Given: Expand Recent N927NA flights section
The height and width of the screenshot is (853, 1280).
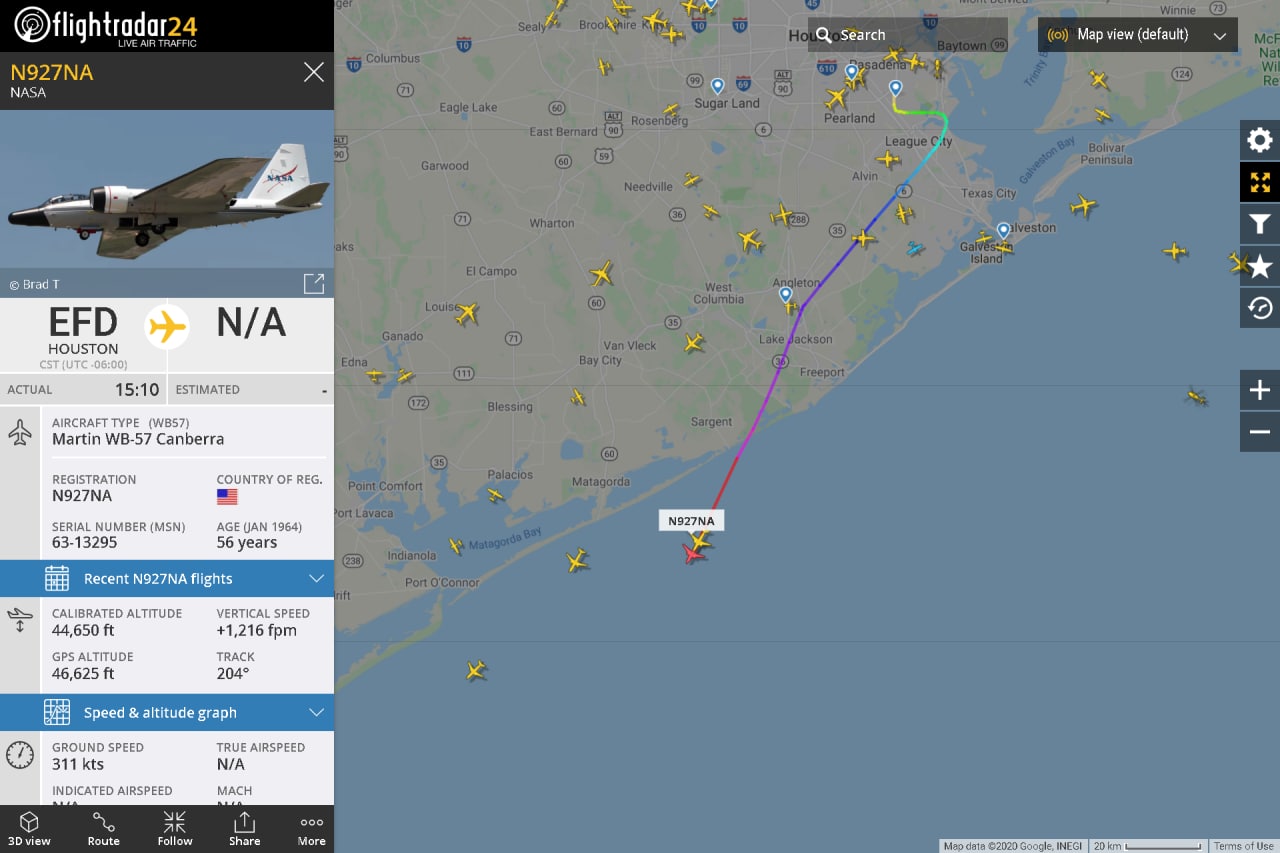Looking at the screenshot, I should point(167,578).
